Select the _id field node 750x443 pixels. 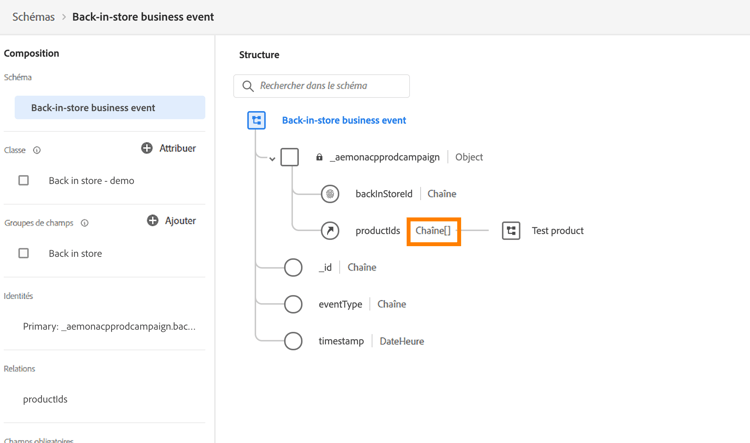[x=293, y=268]
